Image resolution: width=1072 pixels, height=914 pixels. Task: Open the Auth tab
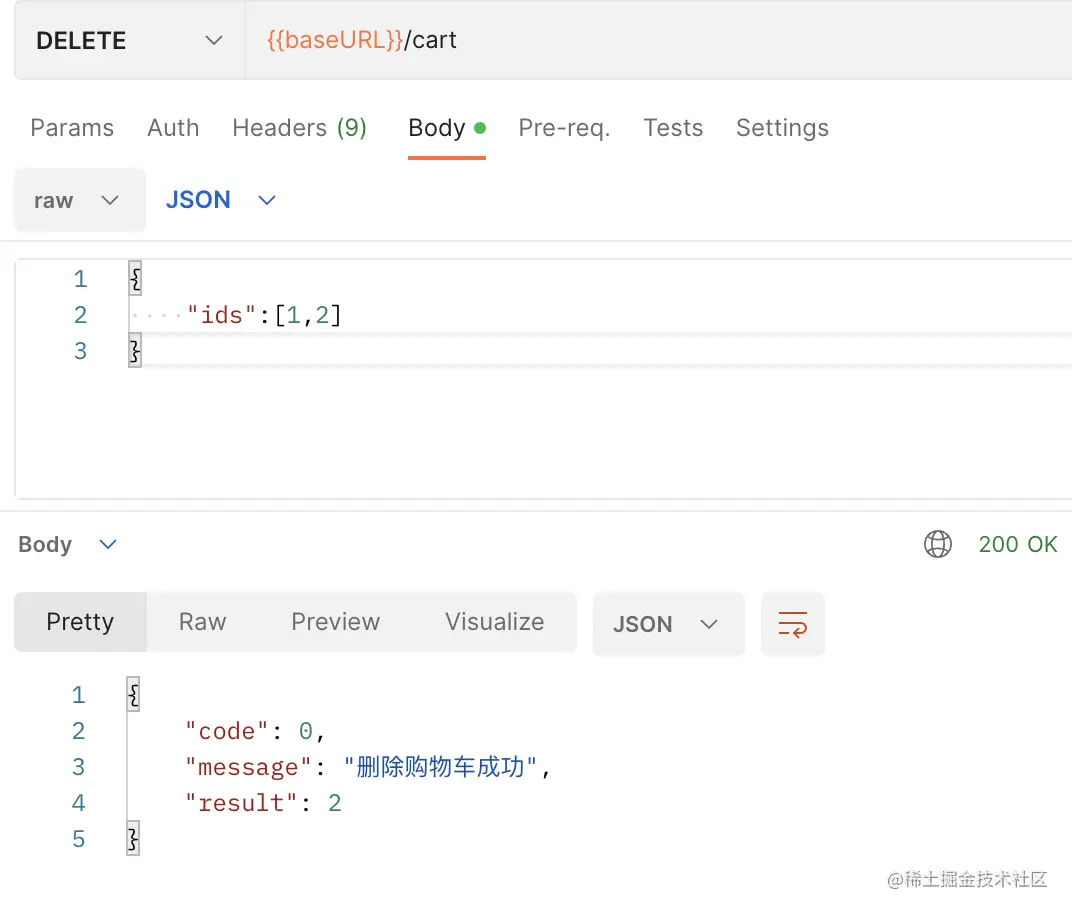point(173,128)
